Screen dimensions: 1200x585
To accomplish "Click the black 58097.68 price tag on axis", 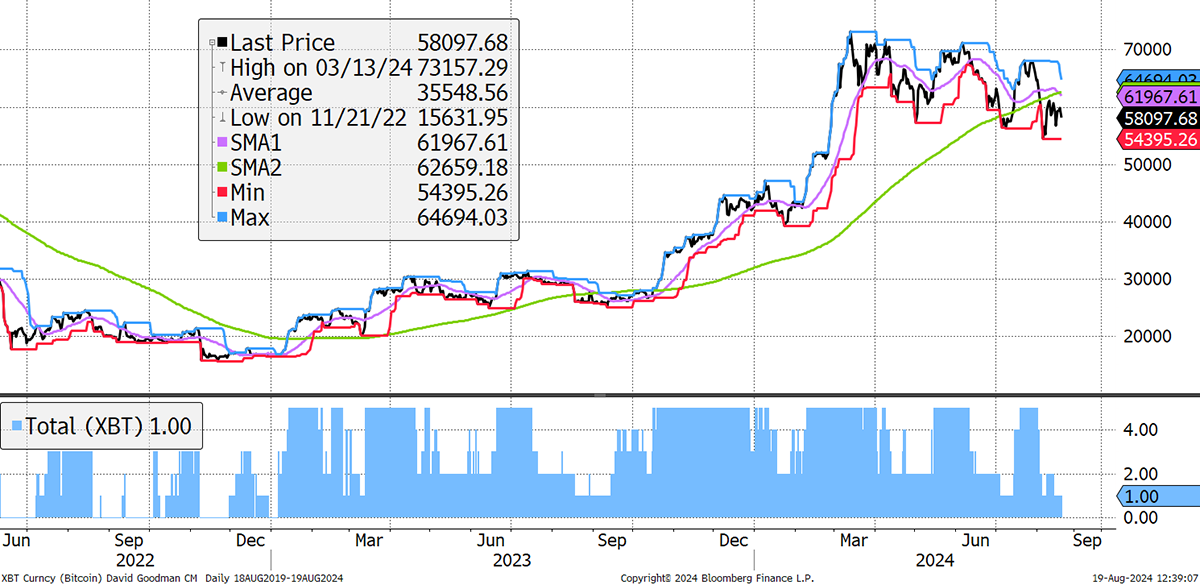I will pos(1157,118).
